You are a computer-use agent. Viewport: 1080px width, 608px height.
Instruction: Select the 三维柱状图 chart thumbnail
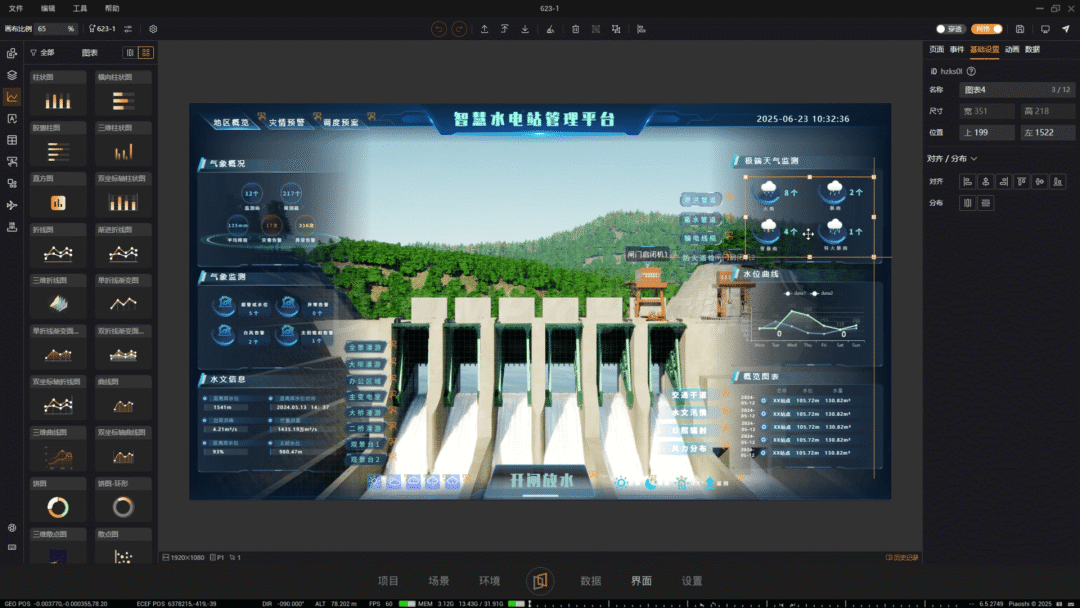[x=123, y=144]
